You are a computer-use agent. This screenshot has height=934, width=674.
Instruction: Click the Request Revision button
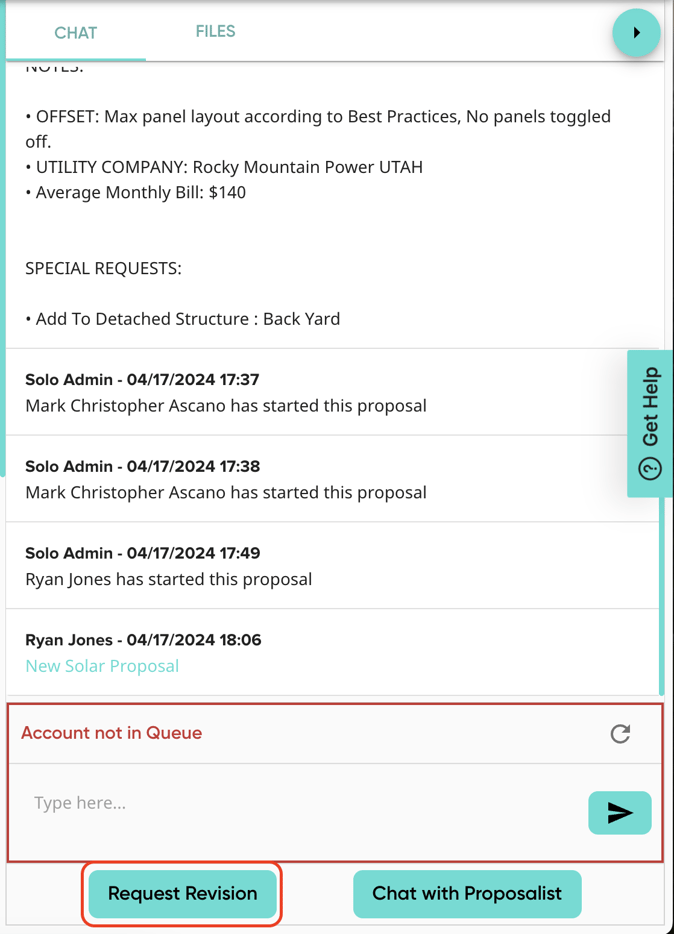pos(182,893)
